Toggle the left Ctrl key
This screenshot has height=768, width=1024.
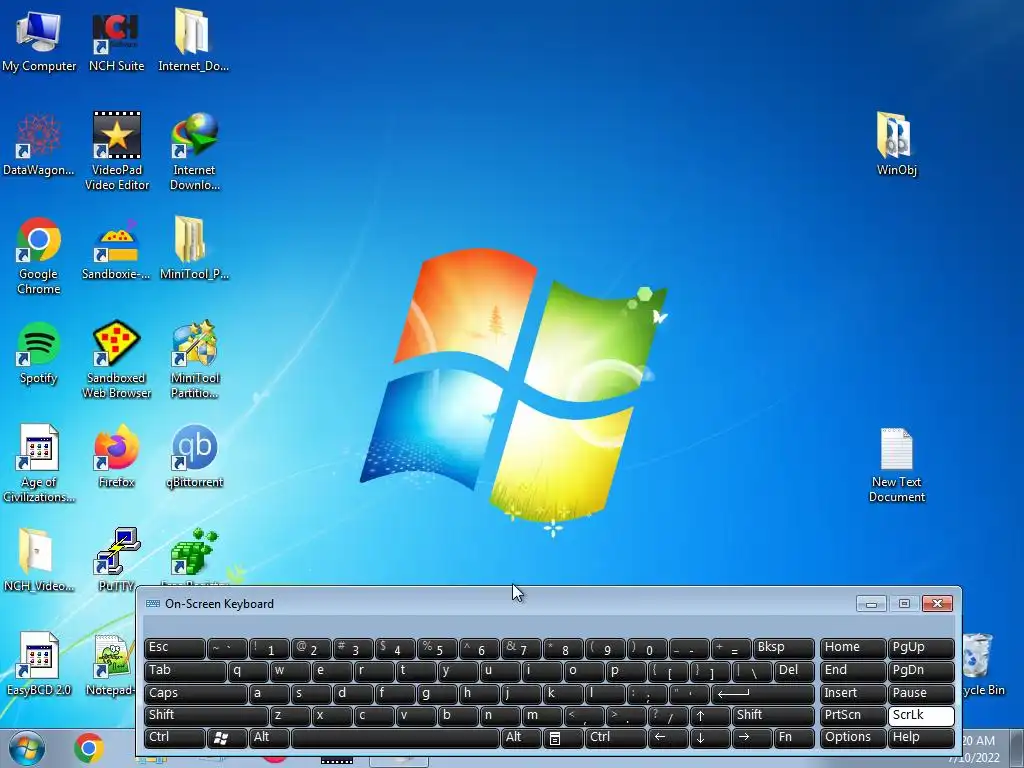(x=174, y=737)
